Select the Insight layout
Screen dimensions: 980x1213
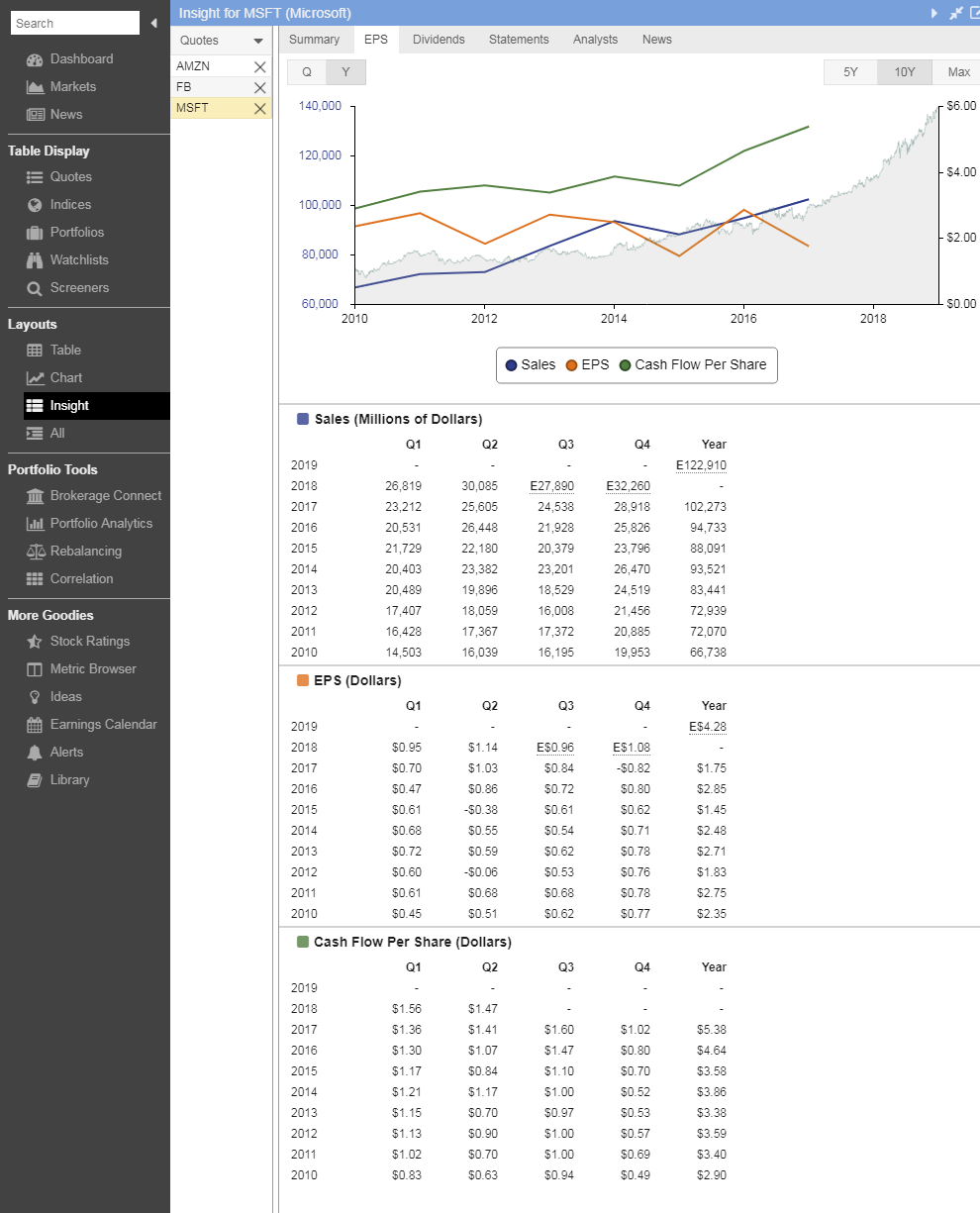pyautogui.click(x=97, y=406)
